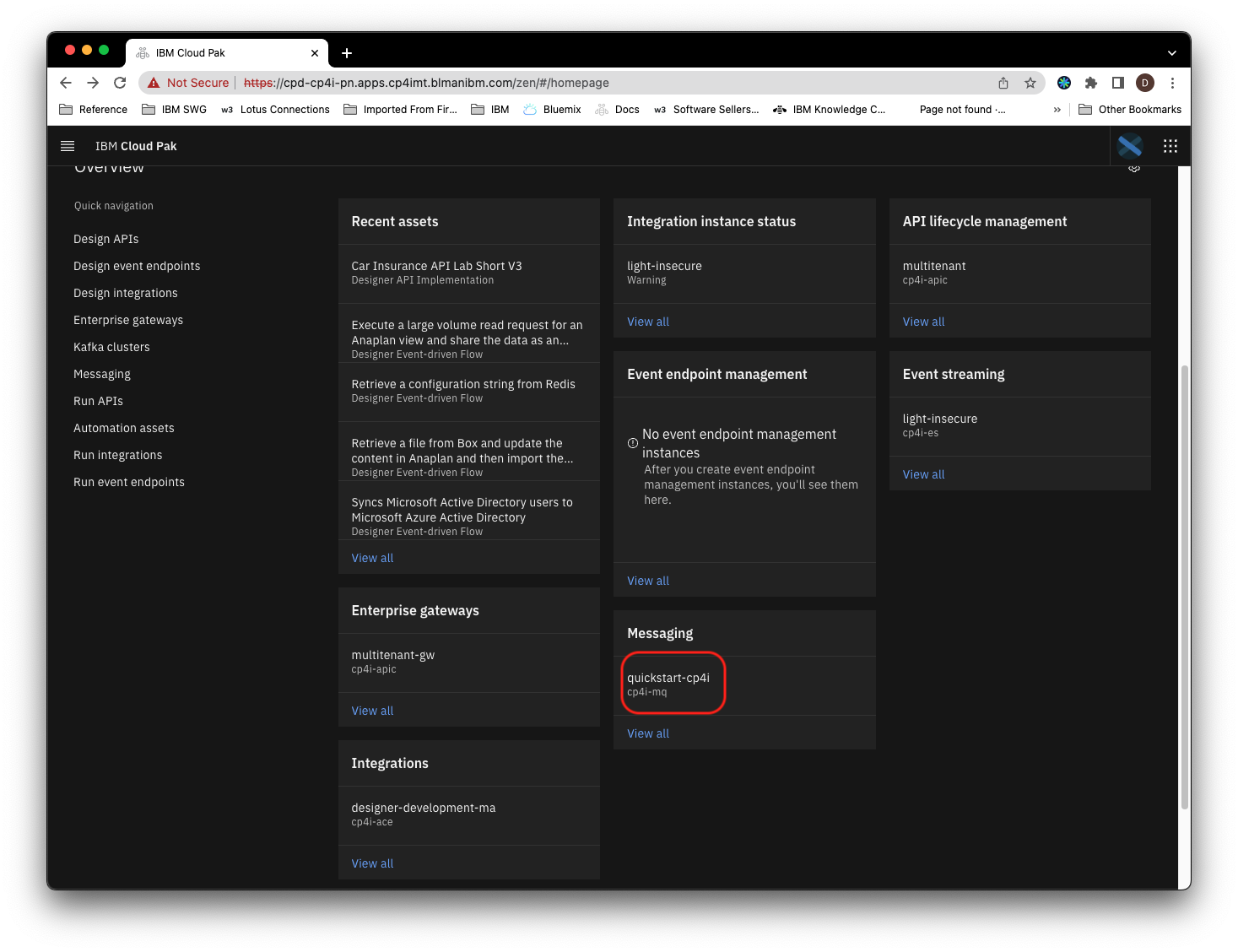Click the browser address bar URL

(426, 83)
